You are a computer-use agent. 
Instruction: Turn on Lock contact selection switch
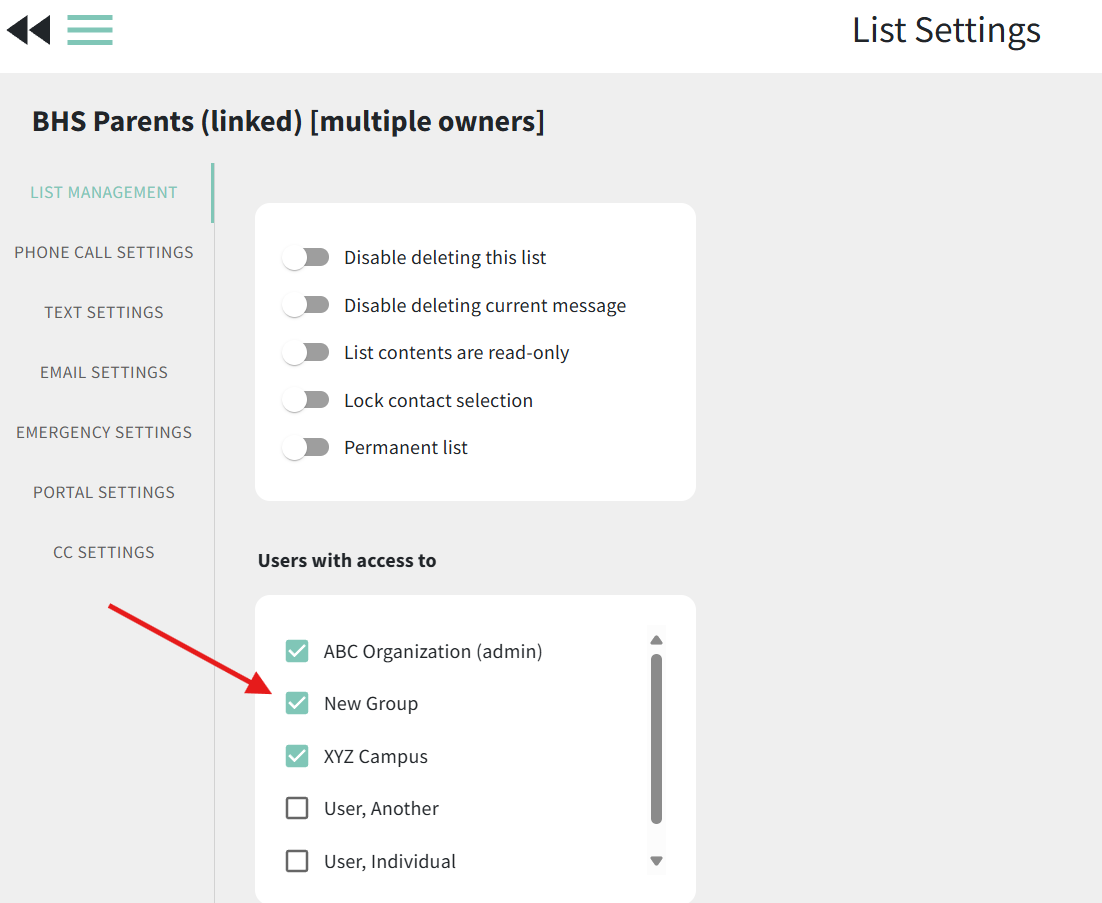point(306,401)
